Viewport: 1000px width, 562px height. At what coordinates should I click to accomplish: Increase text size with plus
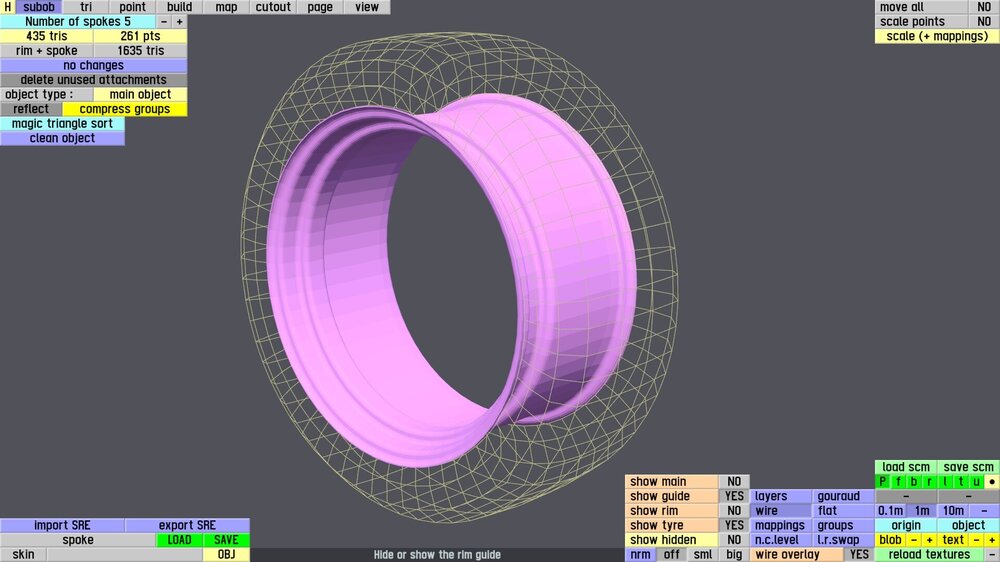992,540
